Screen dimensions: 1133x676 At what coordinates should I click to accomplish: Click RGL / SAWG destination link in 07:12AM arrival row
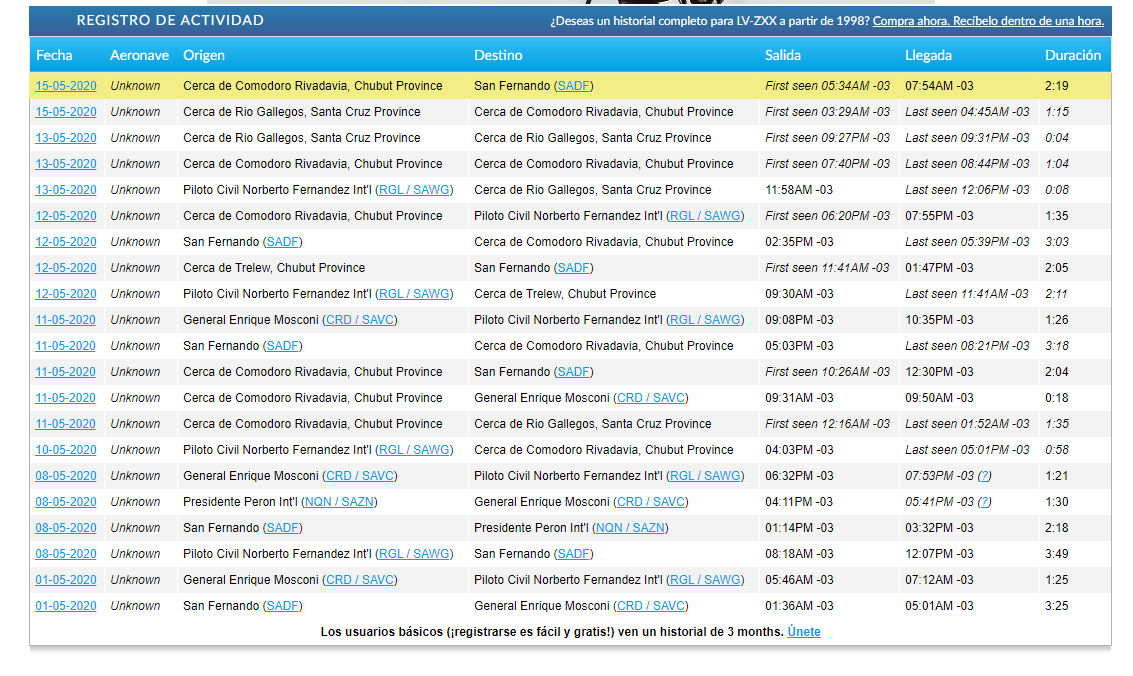click(705, 580)
